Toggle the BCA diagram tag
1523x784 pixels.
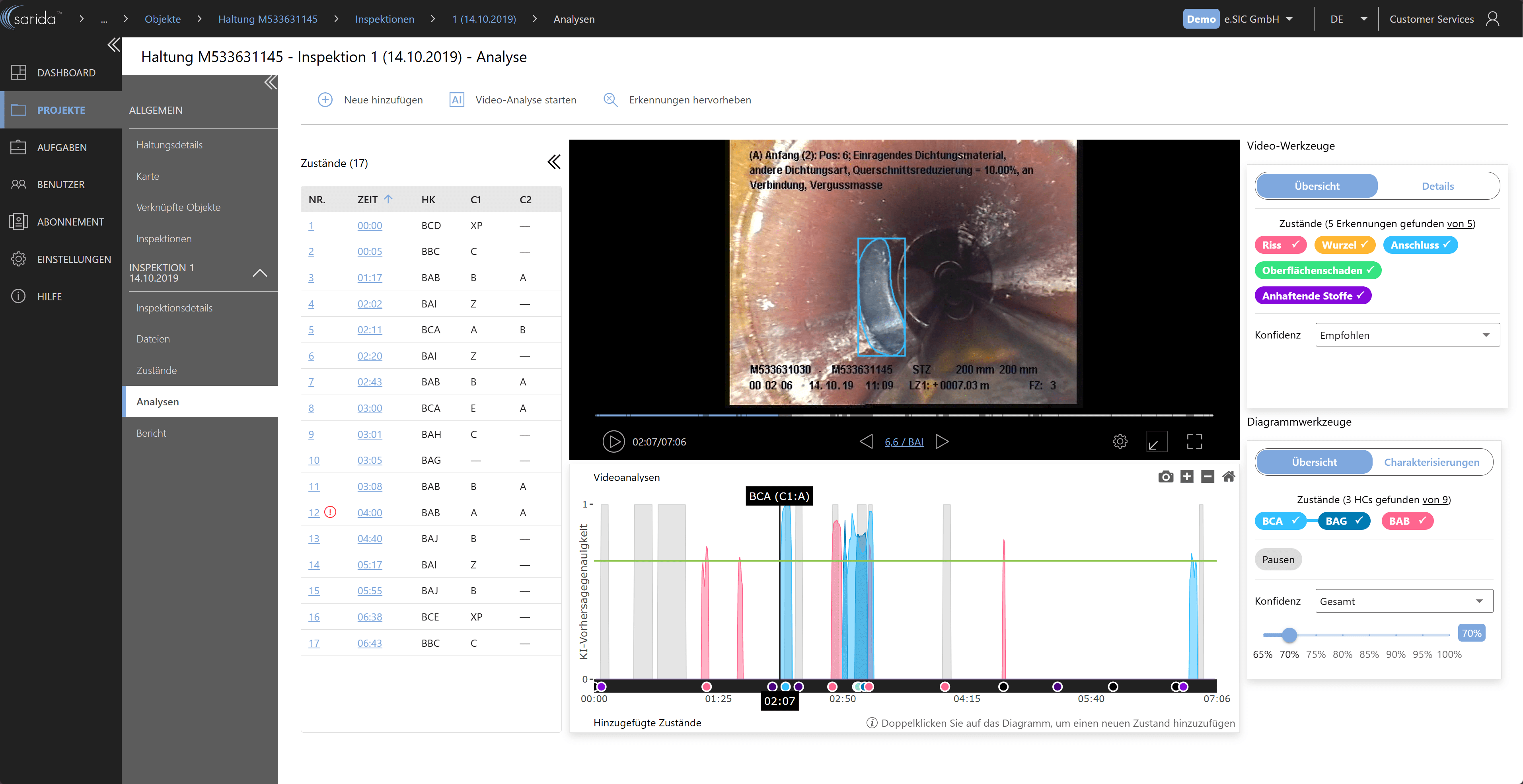pos(1280,521)
